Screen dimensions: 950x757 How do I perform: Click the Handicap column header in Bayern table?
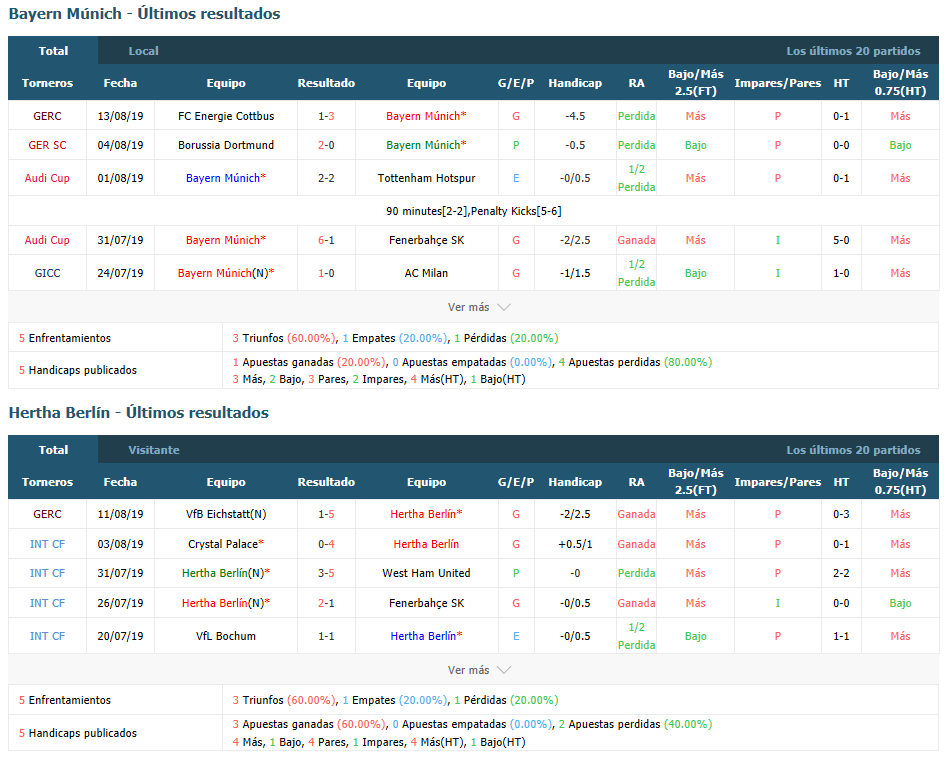(575, 82)
